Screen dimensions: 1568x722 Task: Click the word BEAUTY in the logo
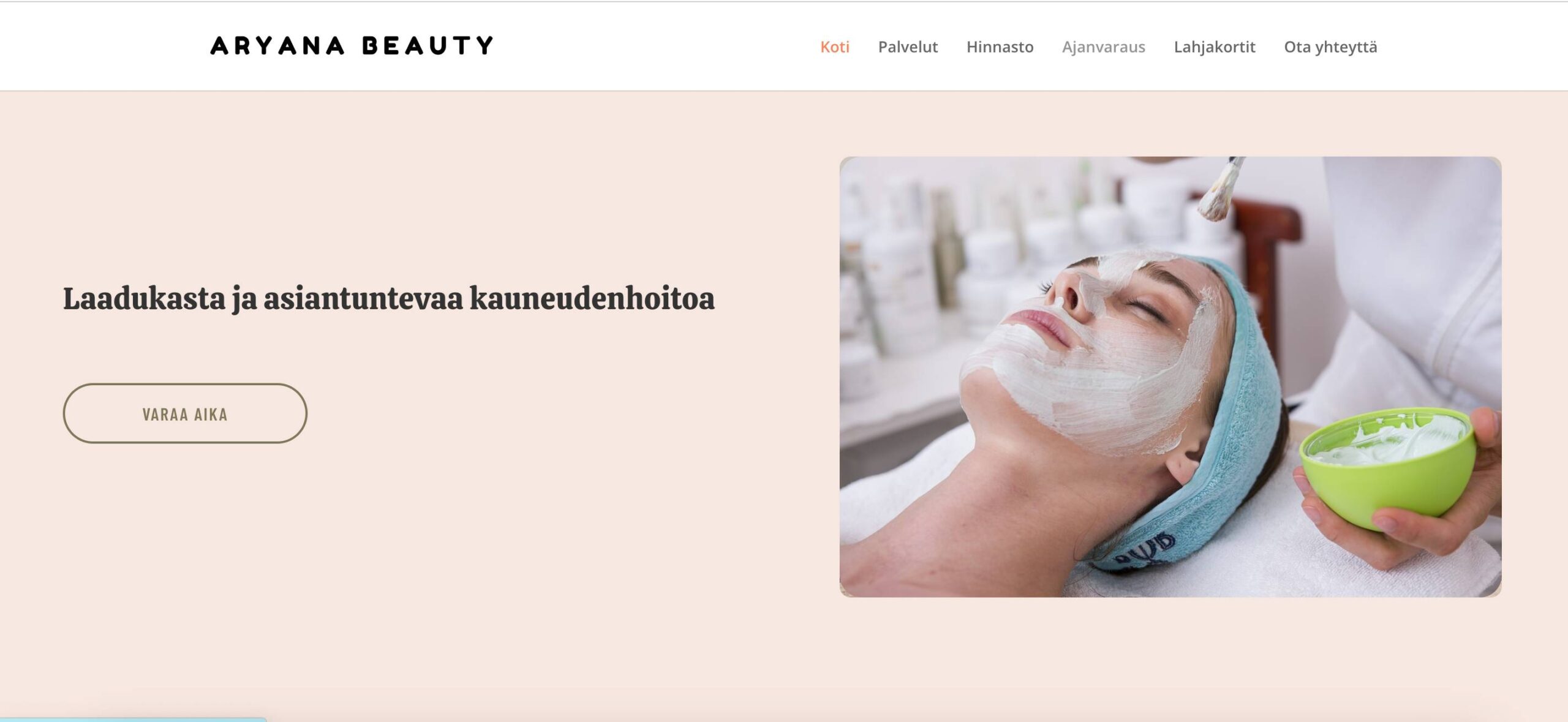(428, 46)
